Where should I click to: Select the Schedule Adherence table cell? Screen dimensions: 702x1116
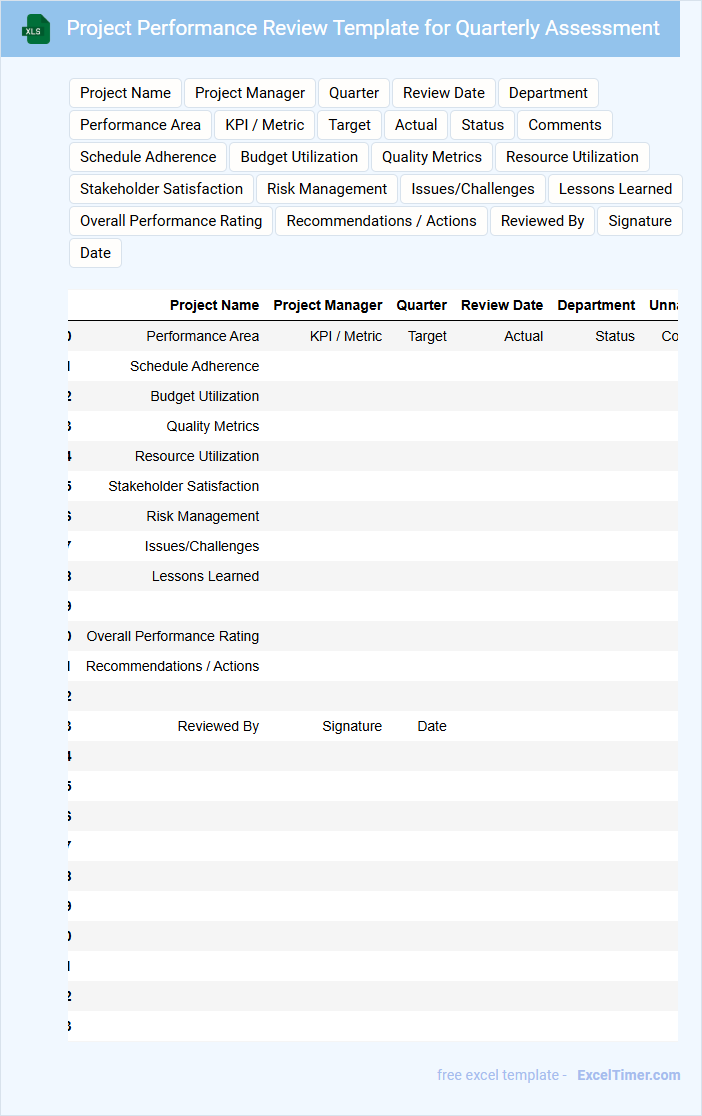tap(194, 366)
